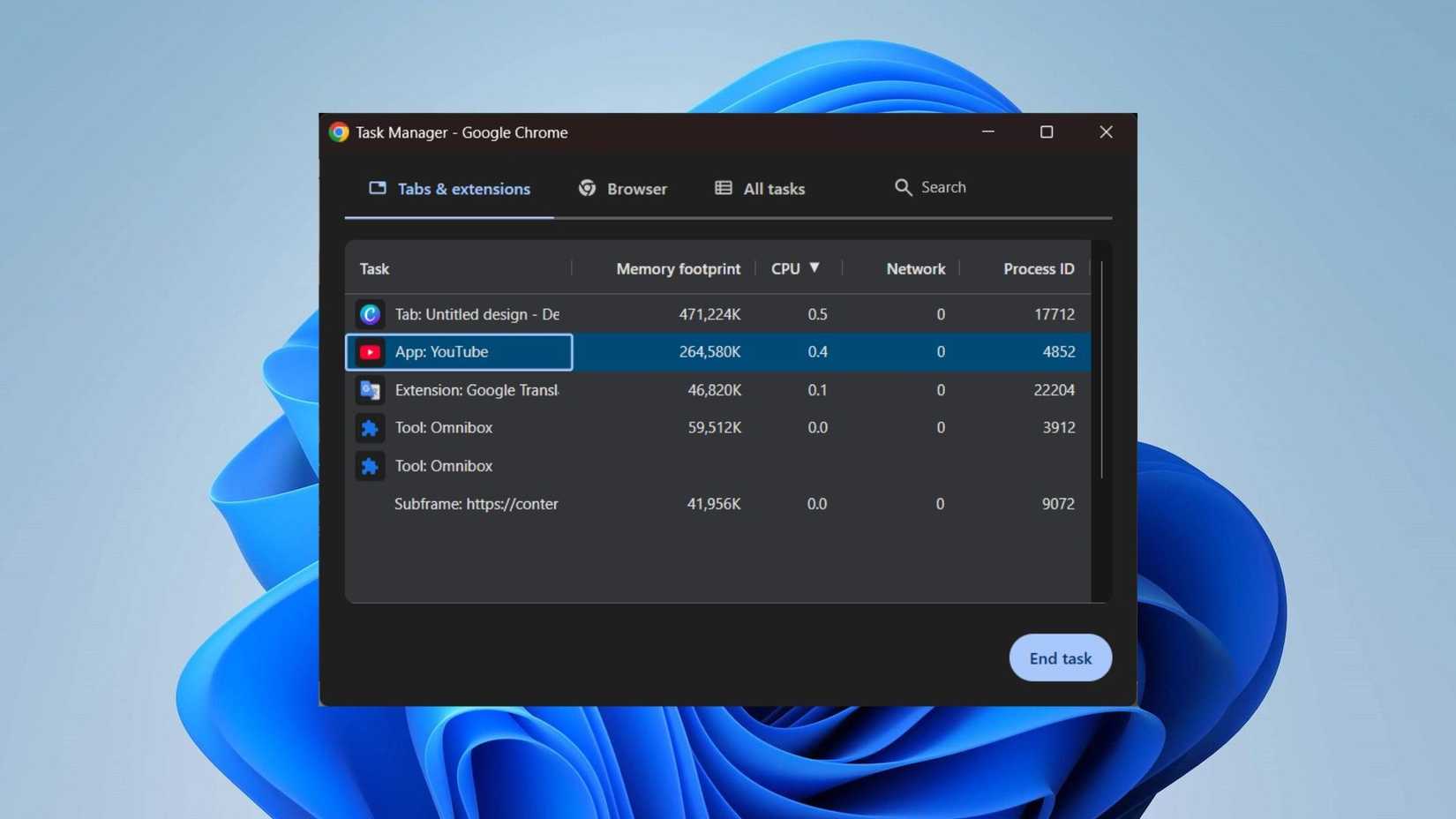Switch to the Browser tab
The image size is (1456, 819).
pos(623,189)
